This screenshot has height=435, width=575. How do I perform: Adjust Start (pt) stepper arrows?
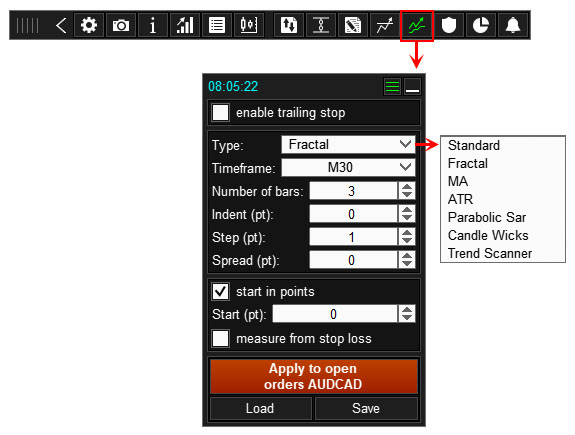coord(407,314)
